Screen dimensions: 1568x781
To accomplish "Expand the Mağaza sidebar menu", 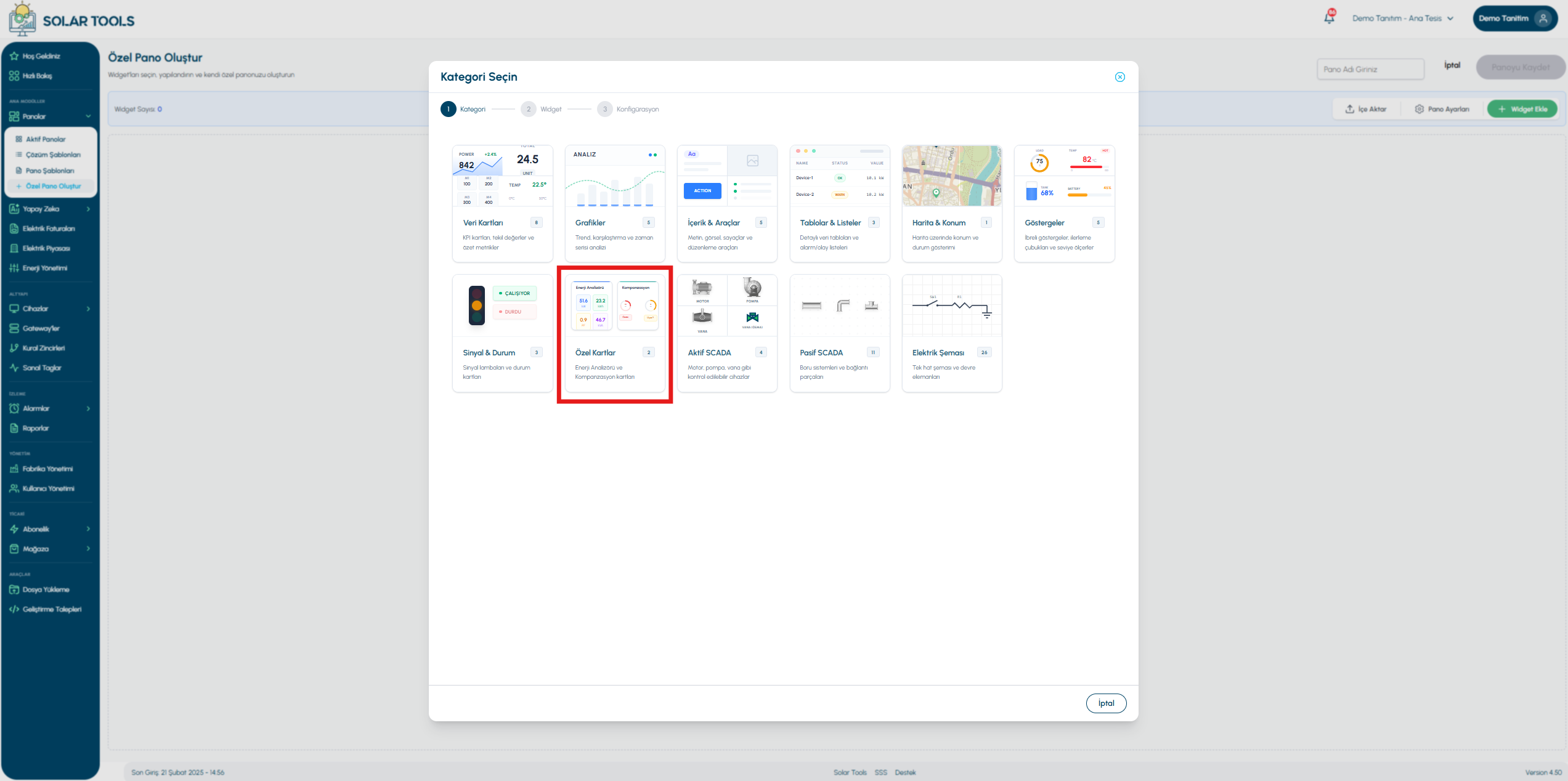I will (49, 549).
